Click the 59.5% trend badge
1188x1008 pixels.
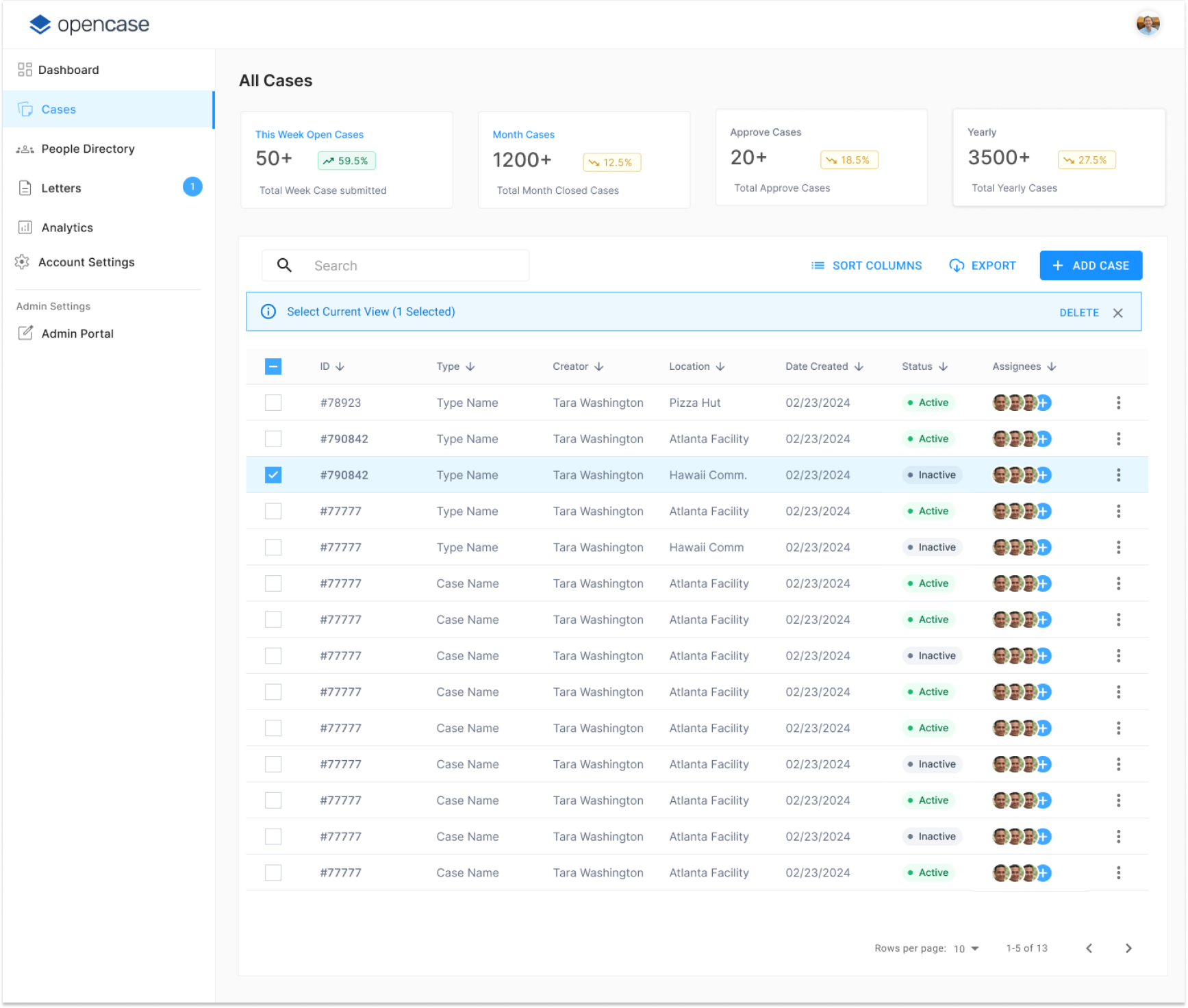(346, 161)
